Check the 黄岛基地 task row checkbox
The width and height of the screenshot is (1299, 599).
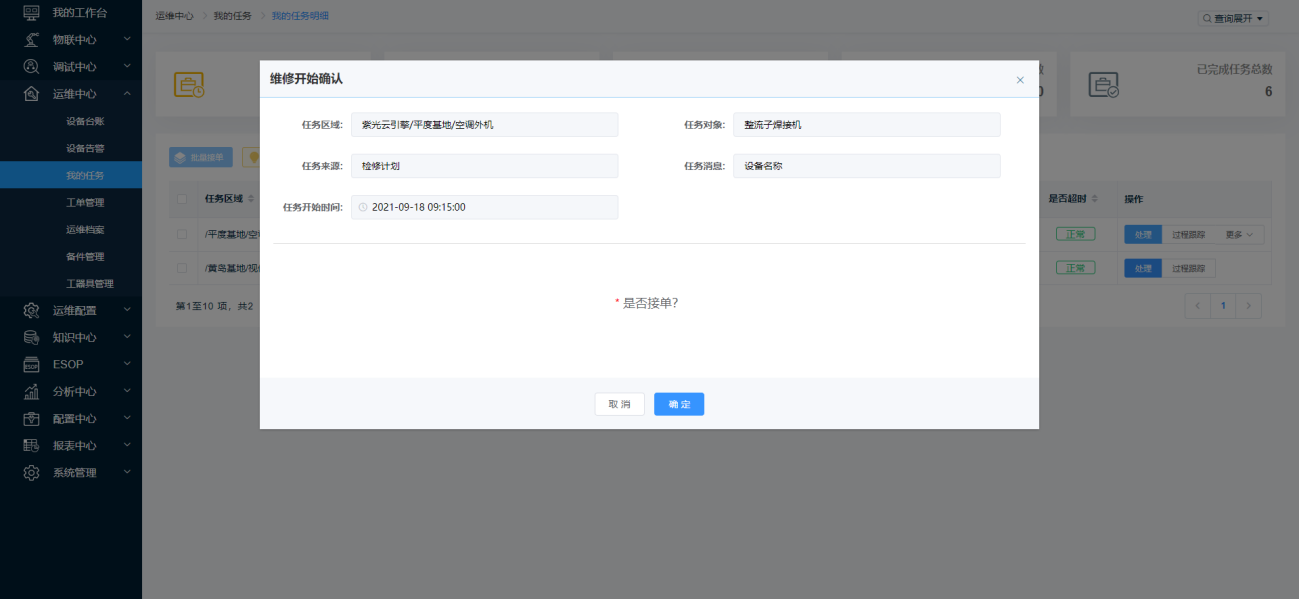pyautogui.click(x=181, y=268)
